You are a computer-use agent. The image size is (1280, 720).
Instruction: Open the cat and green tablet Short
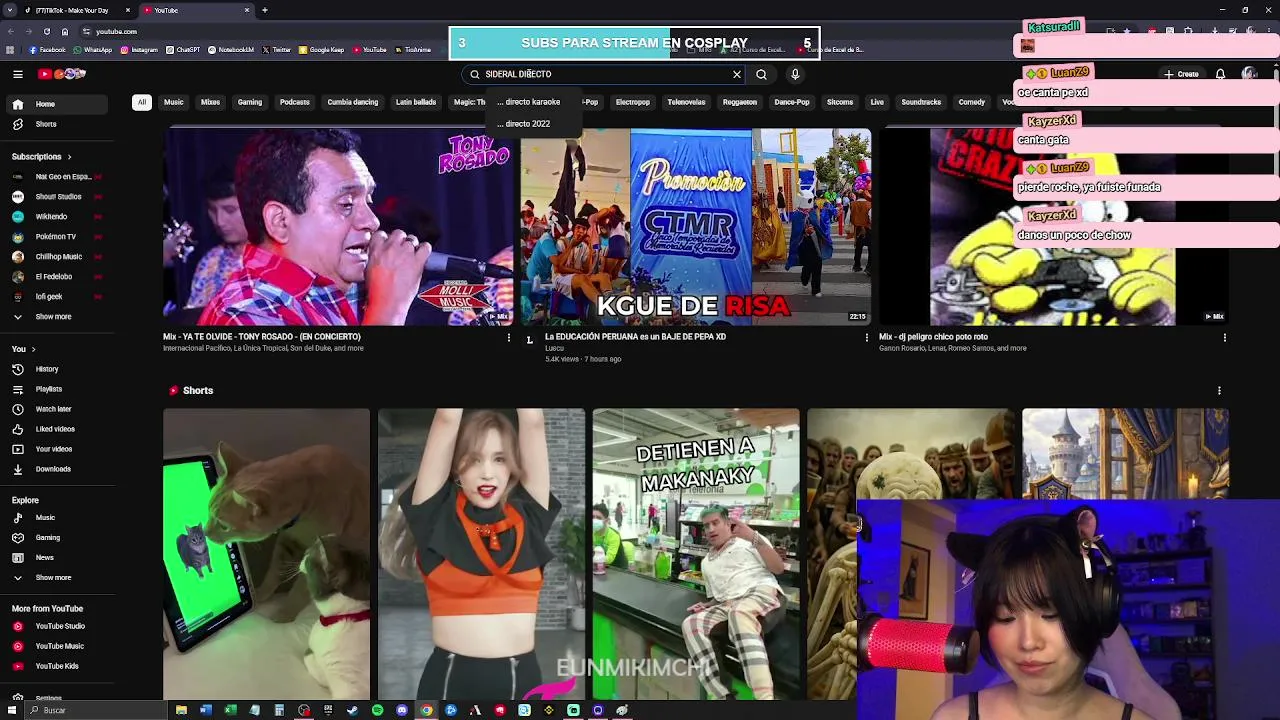pos(266,554)
